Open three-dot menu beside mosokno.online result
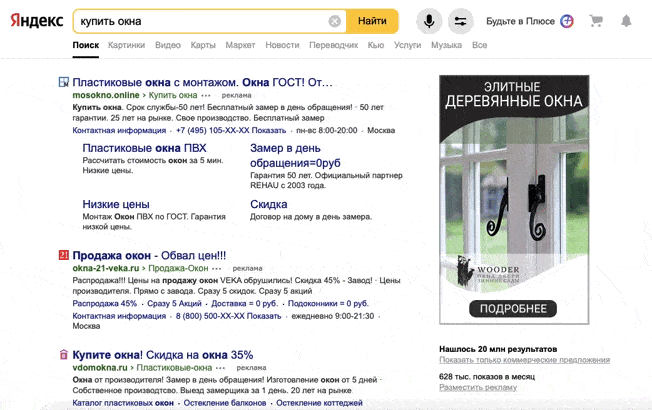 (x=206, y=95)
